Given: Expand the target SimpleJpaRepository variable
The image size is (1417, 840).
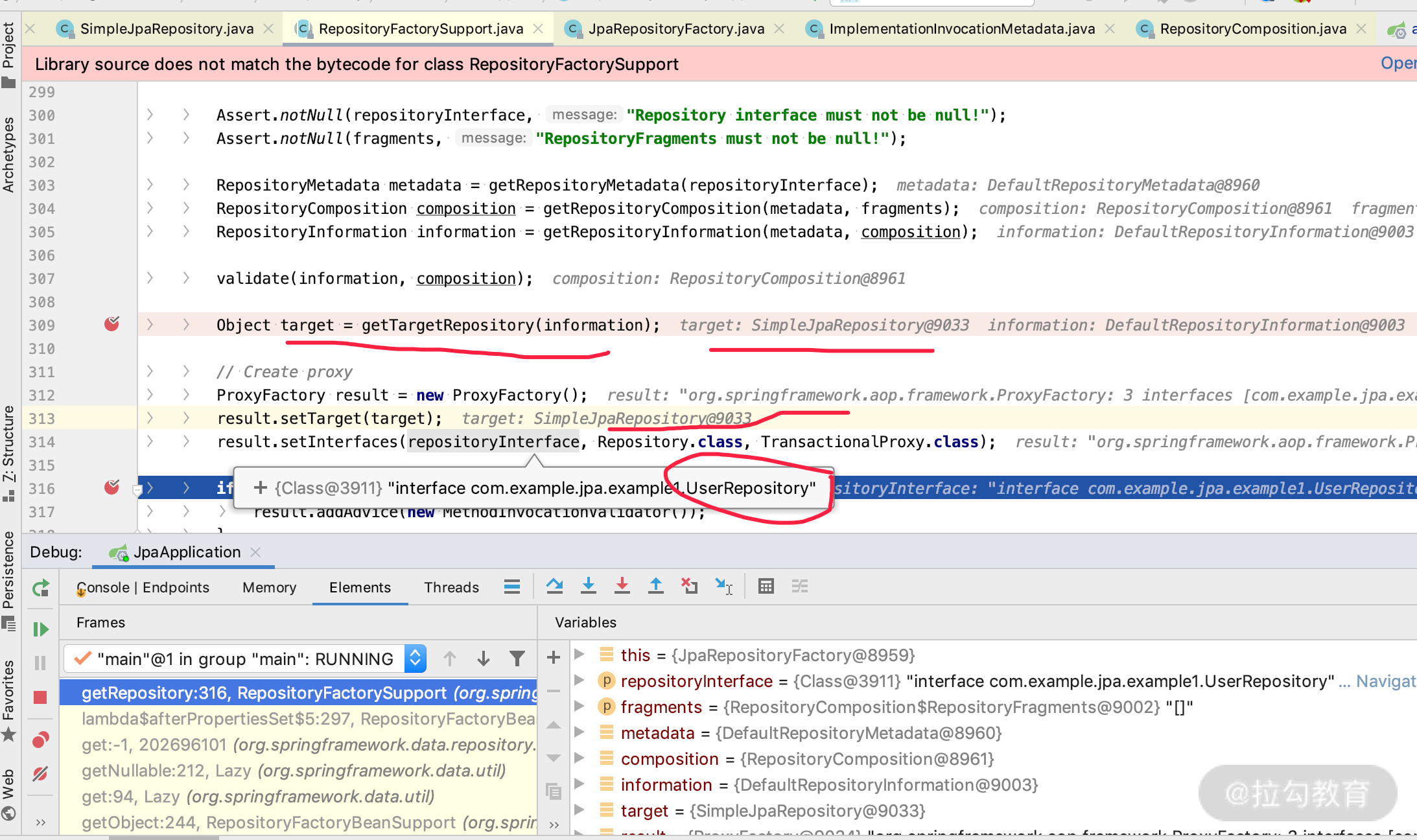Looking at the screenshot, I should point(580,810).
